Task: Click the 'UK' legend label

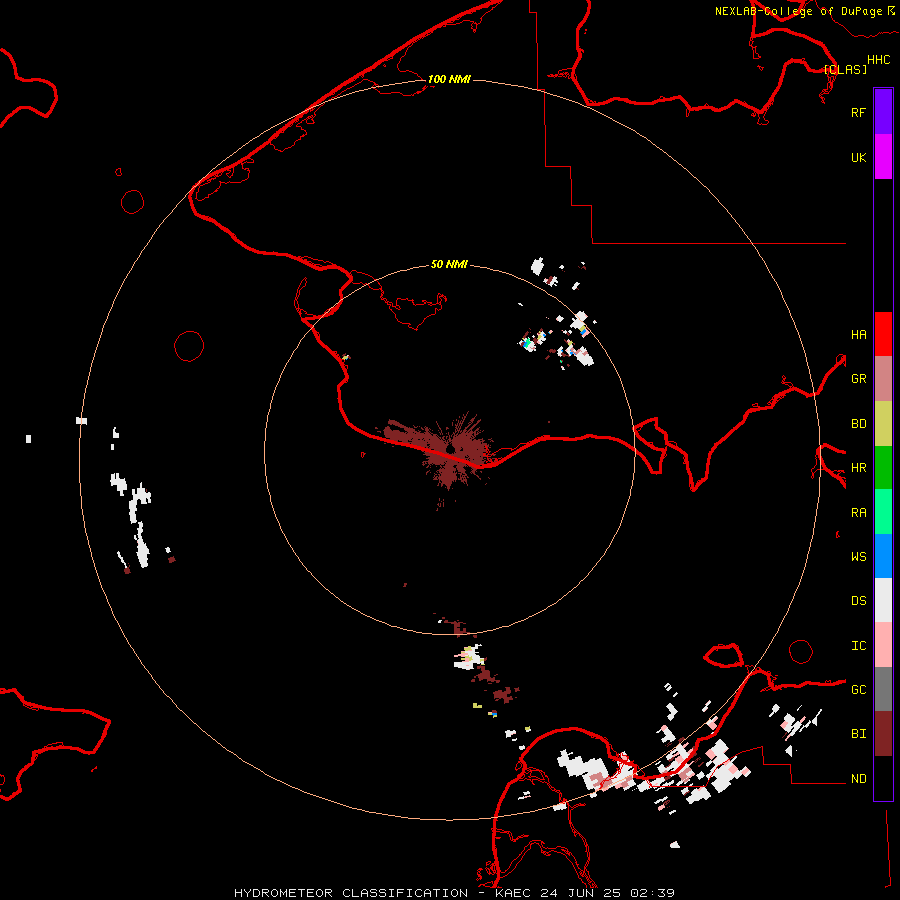Action: point(858,157)
